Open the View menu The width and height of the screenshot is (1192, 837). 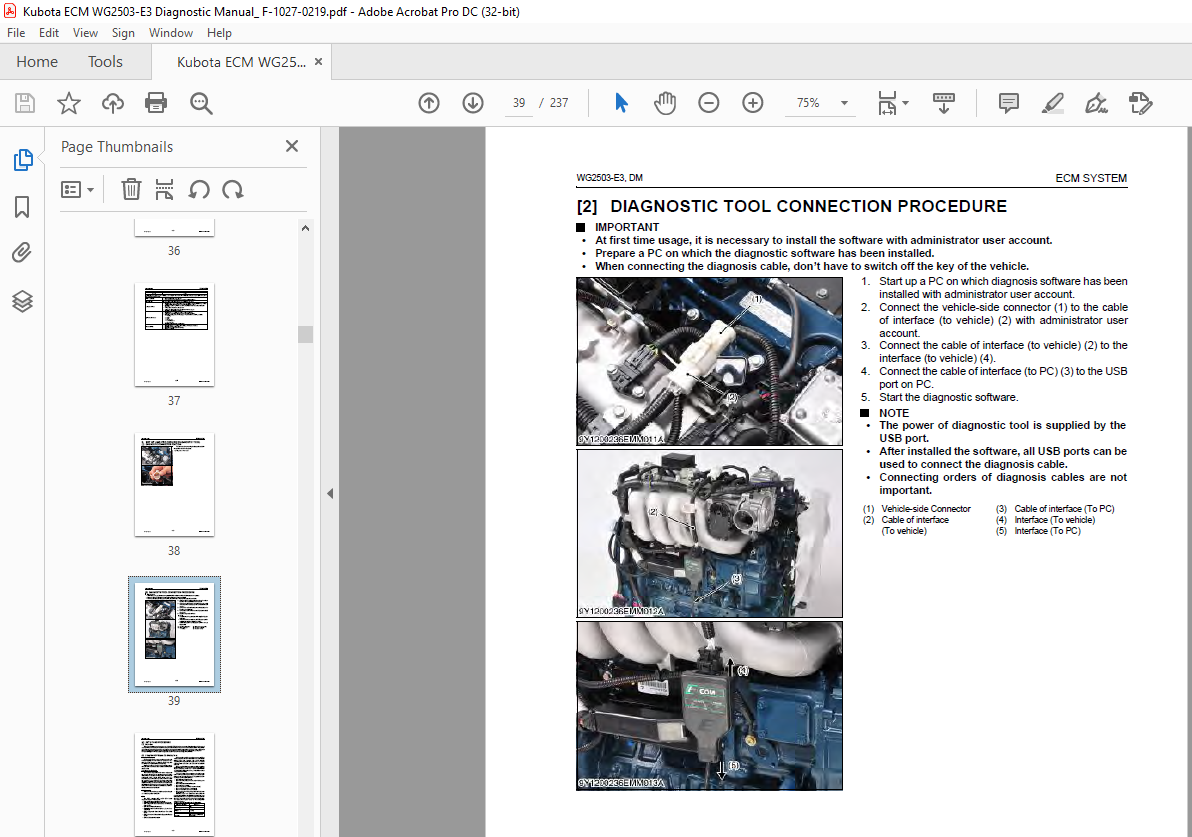tap(85, 33)
